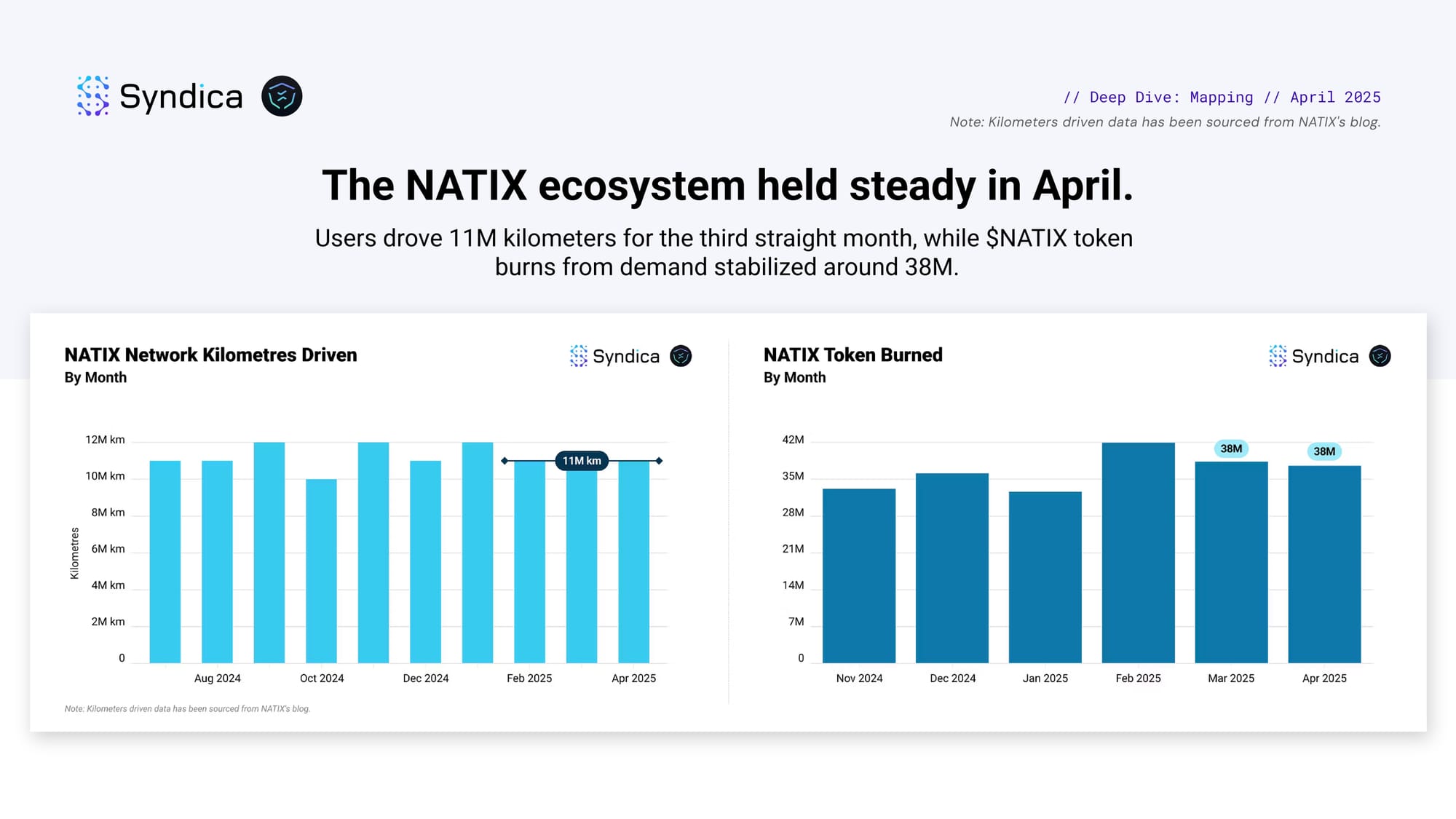
Task: Click 'Feb 2025' label under kilometres chart
Action: click(529, 678)
